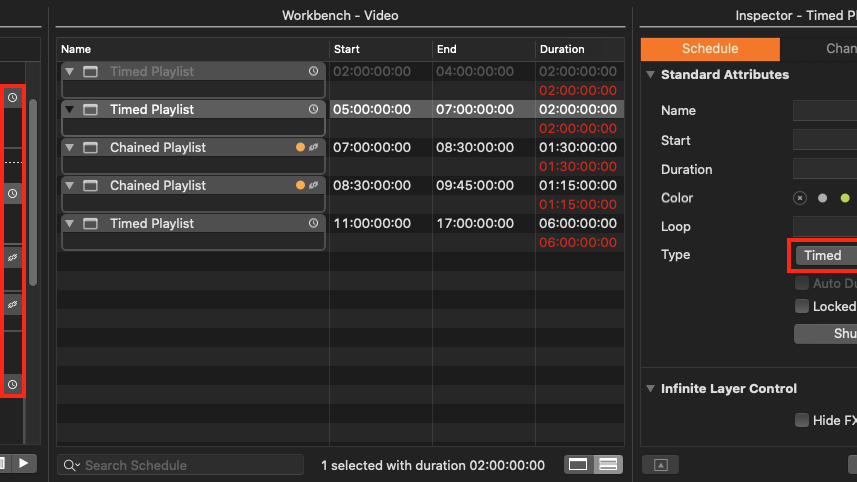This screenshot has width=857, height=482.
Task: Toggle the Hide FX checkbox
Action: pos(802,421)
